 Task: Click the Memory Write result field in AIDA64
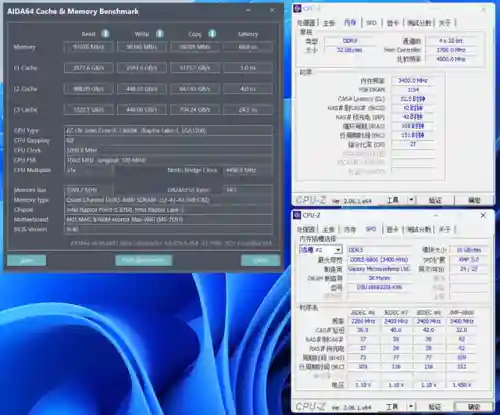tap(141, 47)
